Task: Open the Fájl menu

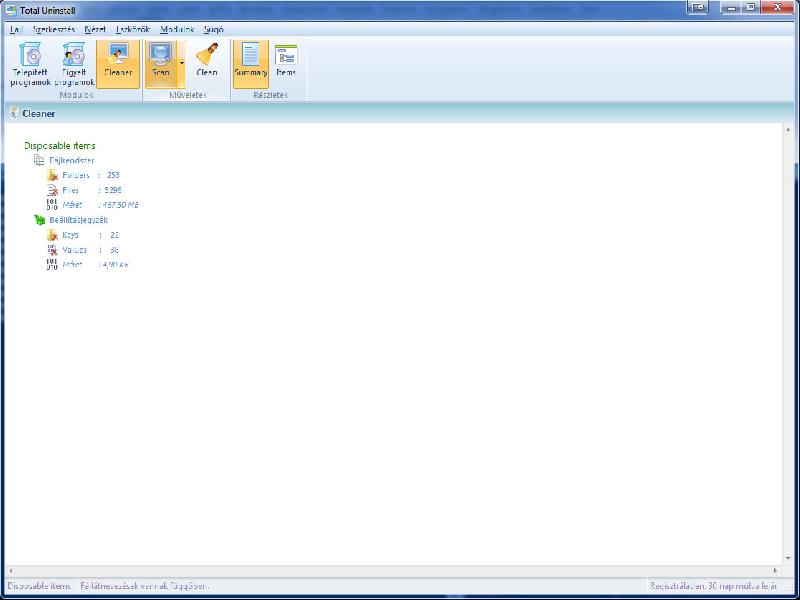Action: (x=17, y=30)
